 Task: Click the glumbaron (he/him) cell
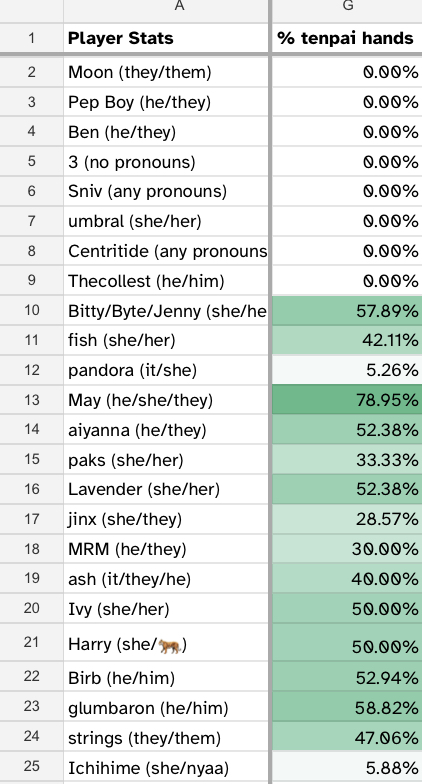point(166,708)
